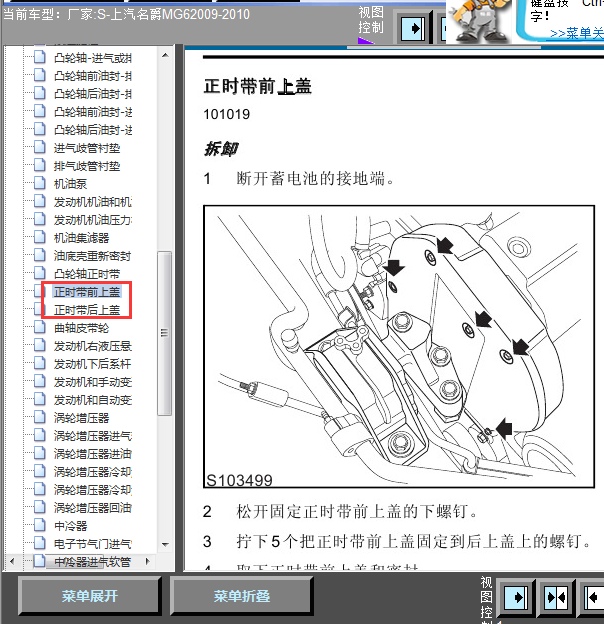Screen dimensions: 604x624
Task: Select 凸轮轴正时带 tree entry
Action: (x=87, y=274)
